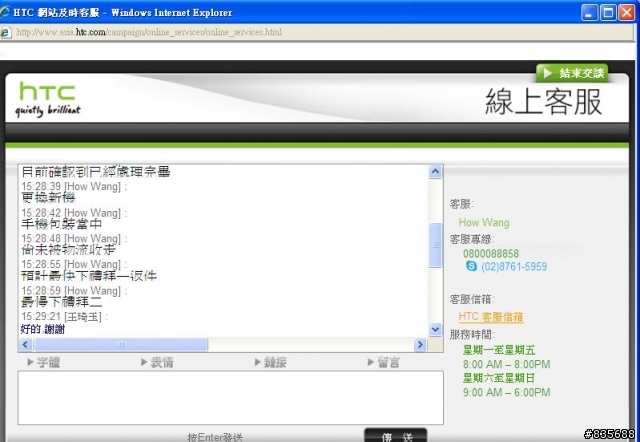640x442 pixels.
Task: Expand the 鏈接 link options
Action: [270, 362]
